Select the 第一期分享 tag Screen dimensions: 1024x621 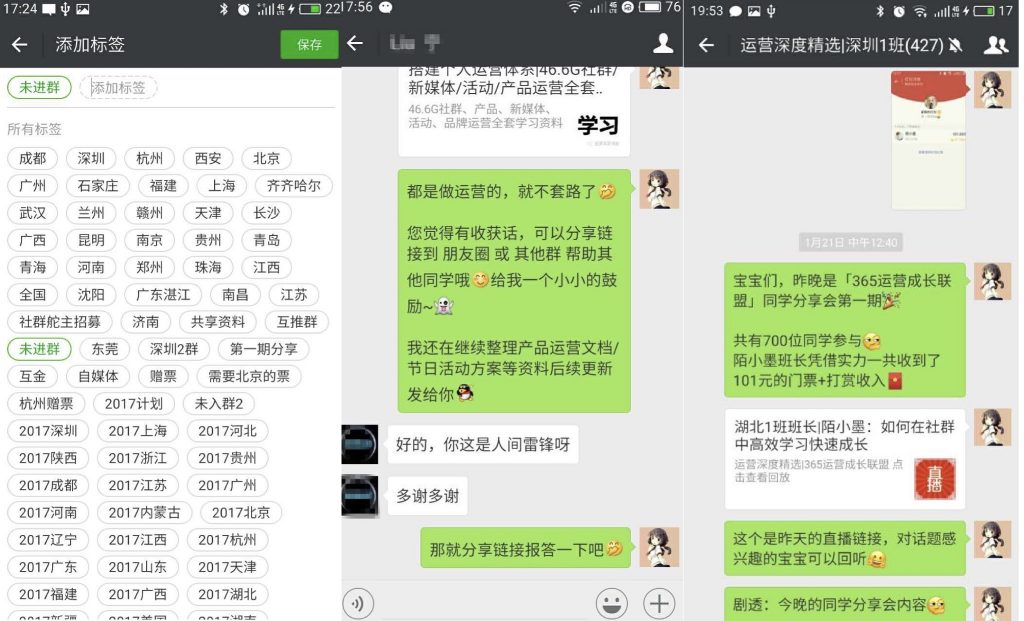pos(264,349)
